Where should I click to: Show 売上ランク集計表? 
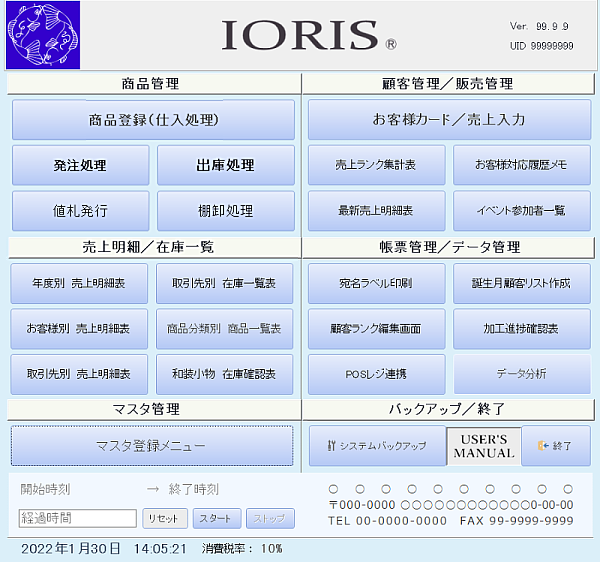377,165
